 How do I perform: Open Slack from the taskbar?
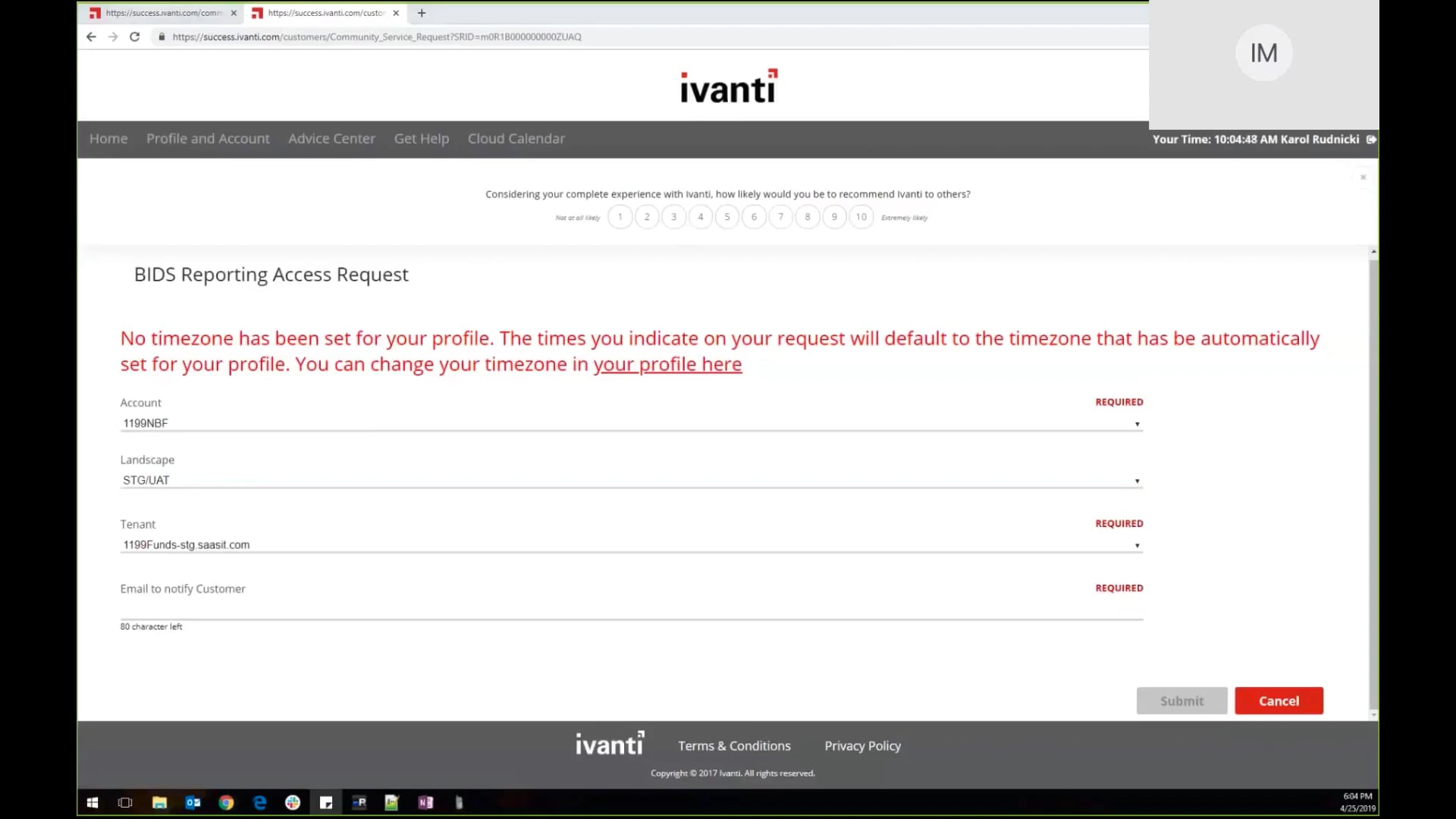293,802
